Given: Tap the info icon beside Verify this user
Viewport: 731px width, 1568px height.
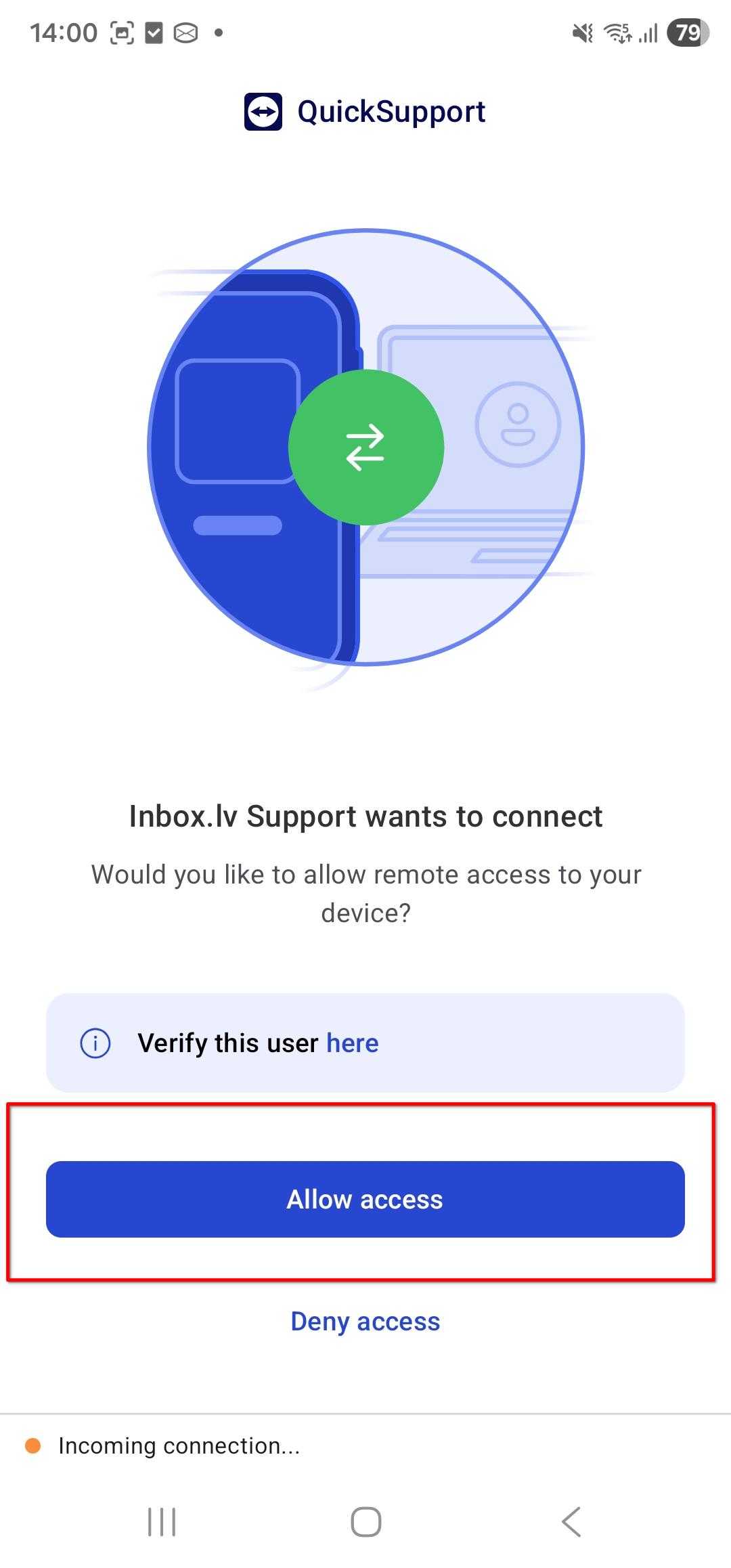Looking at the screenshot, I should point(95,1043).
